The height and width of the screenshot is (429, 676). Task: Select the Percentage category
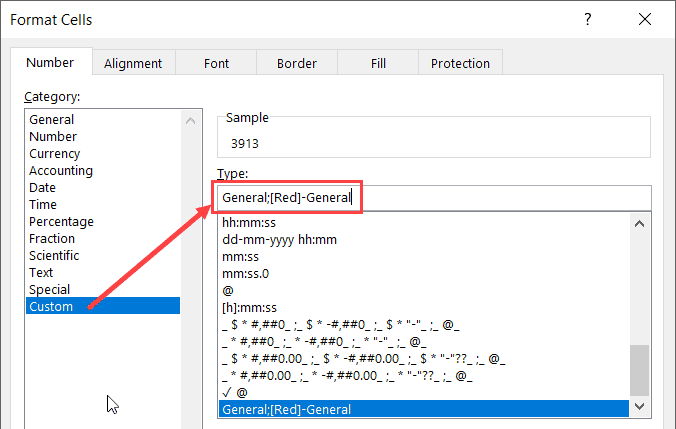(61, 222)
